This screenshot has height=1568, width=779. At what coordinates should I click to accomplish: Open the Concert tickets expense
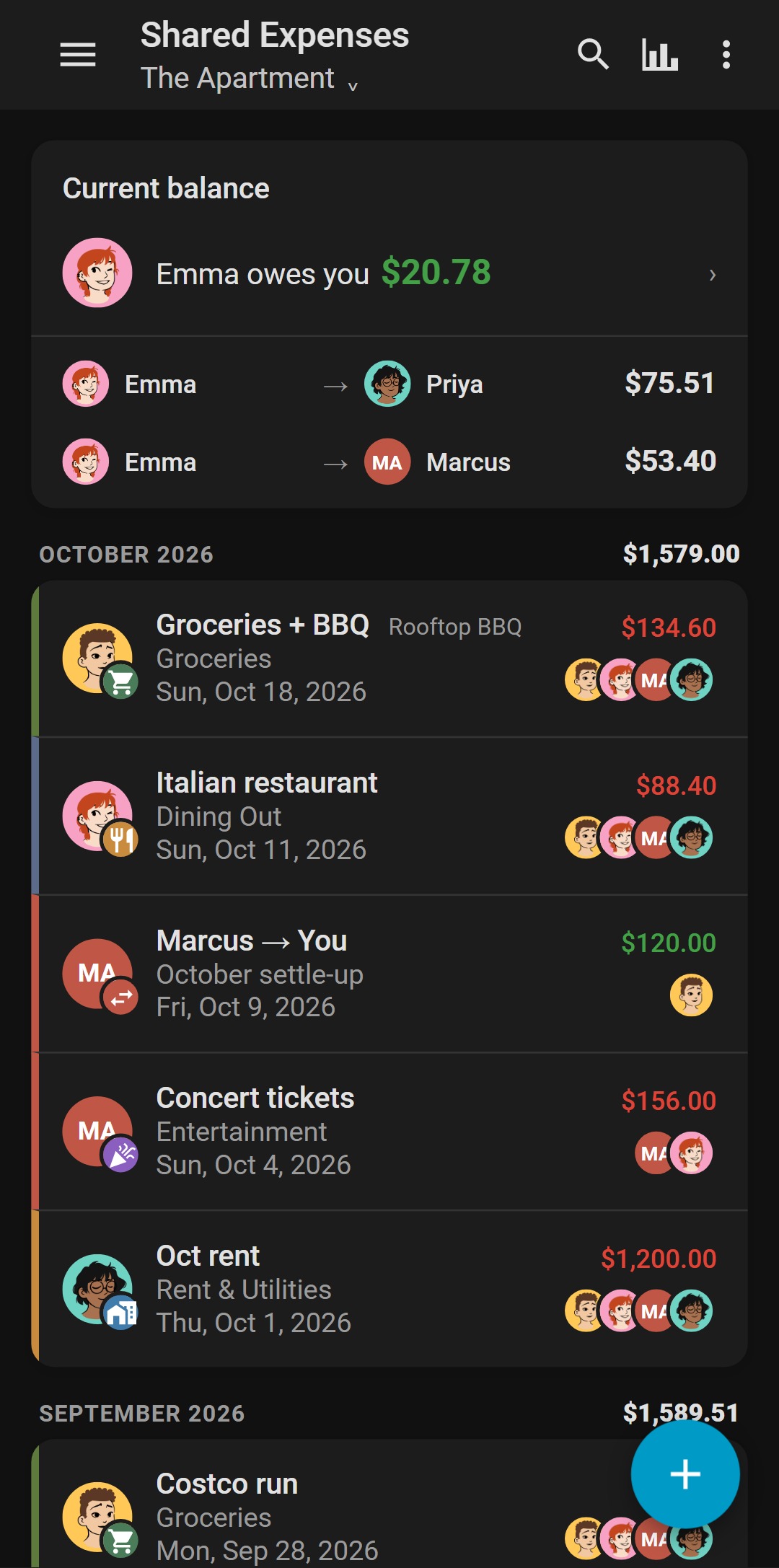tap(389, 1132)
